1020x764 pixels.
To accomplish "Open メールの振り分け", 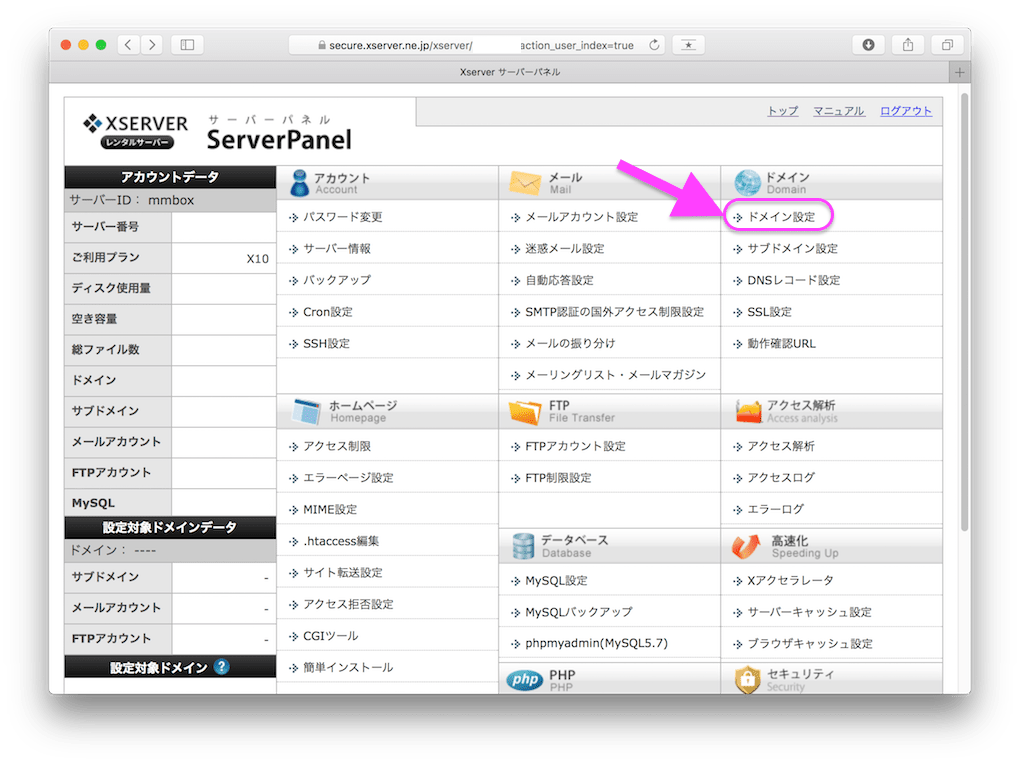I will pos(570,343).
